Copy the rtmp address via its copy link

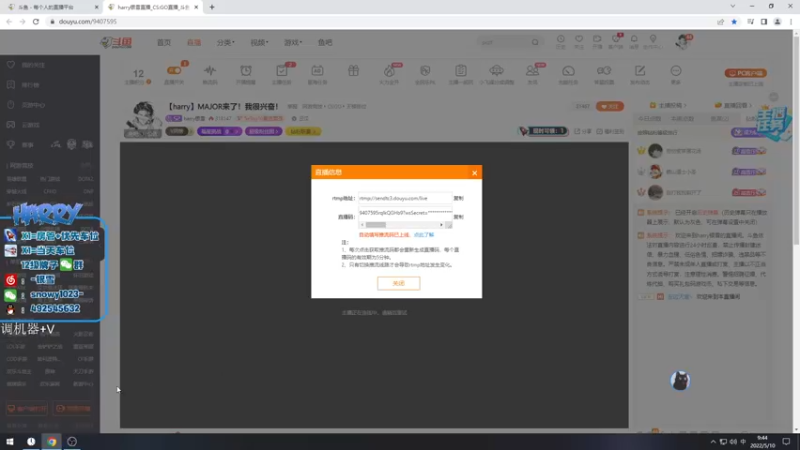(x=459, y=198)
